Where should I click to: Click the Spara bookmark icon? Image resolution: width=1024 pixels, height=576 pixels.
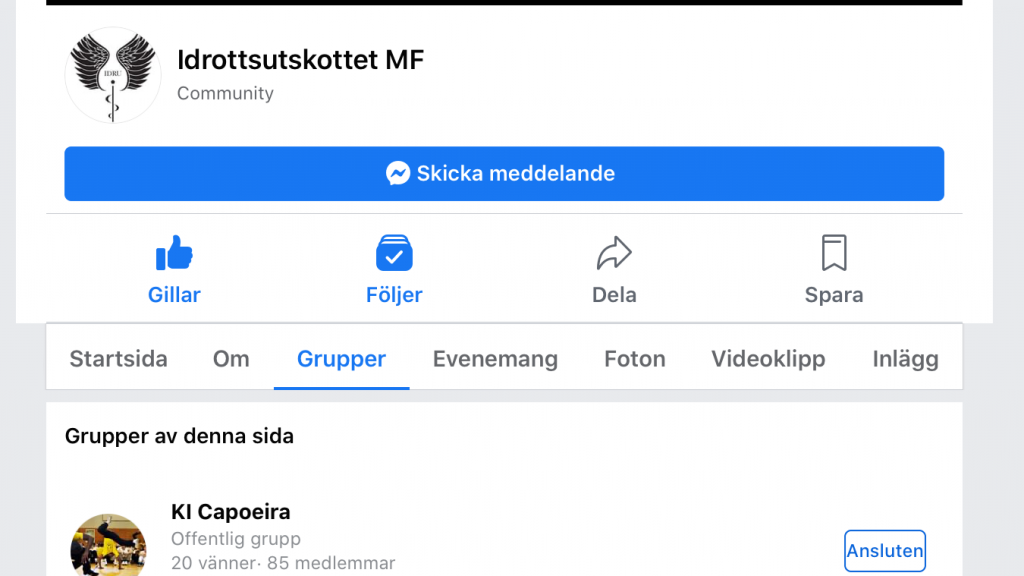point(834,253)
